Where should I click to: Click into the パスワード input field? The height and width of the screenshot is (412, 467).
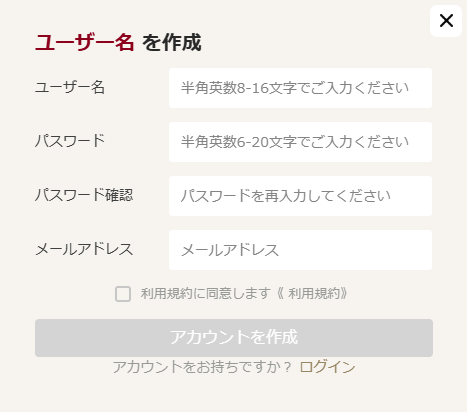300,142
